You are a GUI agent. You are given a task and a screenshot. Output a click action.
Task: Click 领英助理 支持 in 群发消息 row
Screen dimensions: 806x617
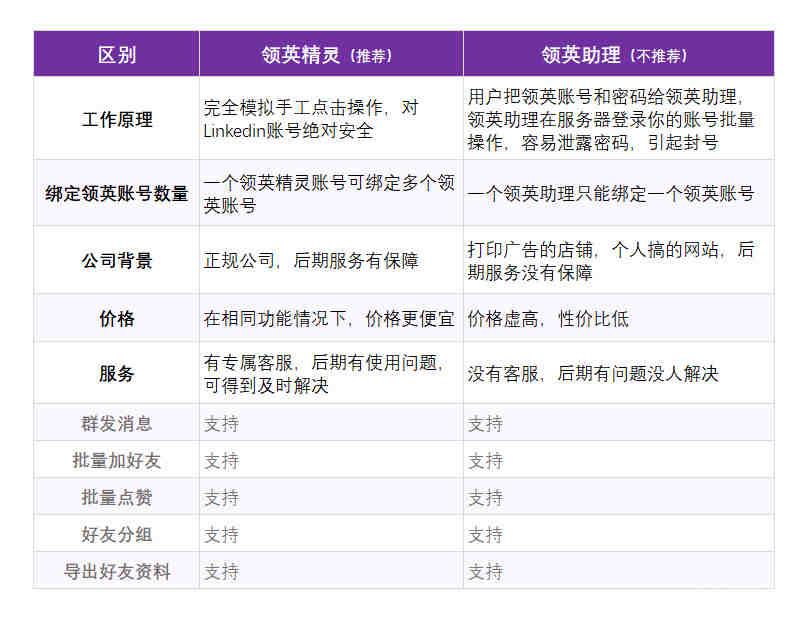pyautogui.click(x=618, y=423)
